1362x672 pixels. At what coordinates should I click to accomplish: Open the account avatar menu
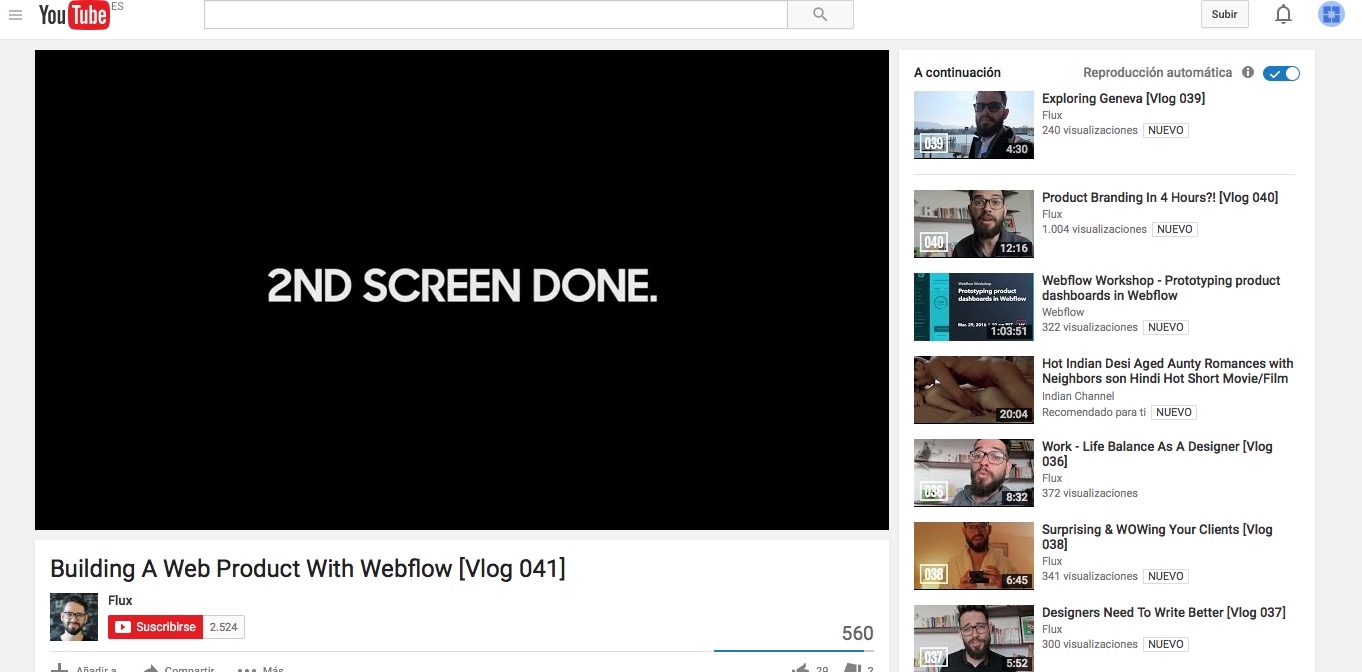click(1331, 14)
